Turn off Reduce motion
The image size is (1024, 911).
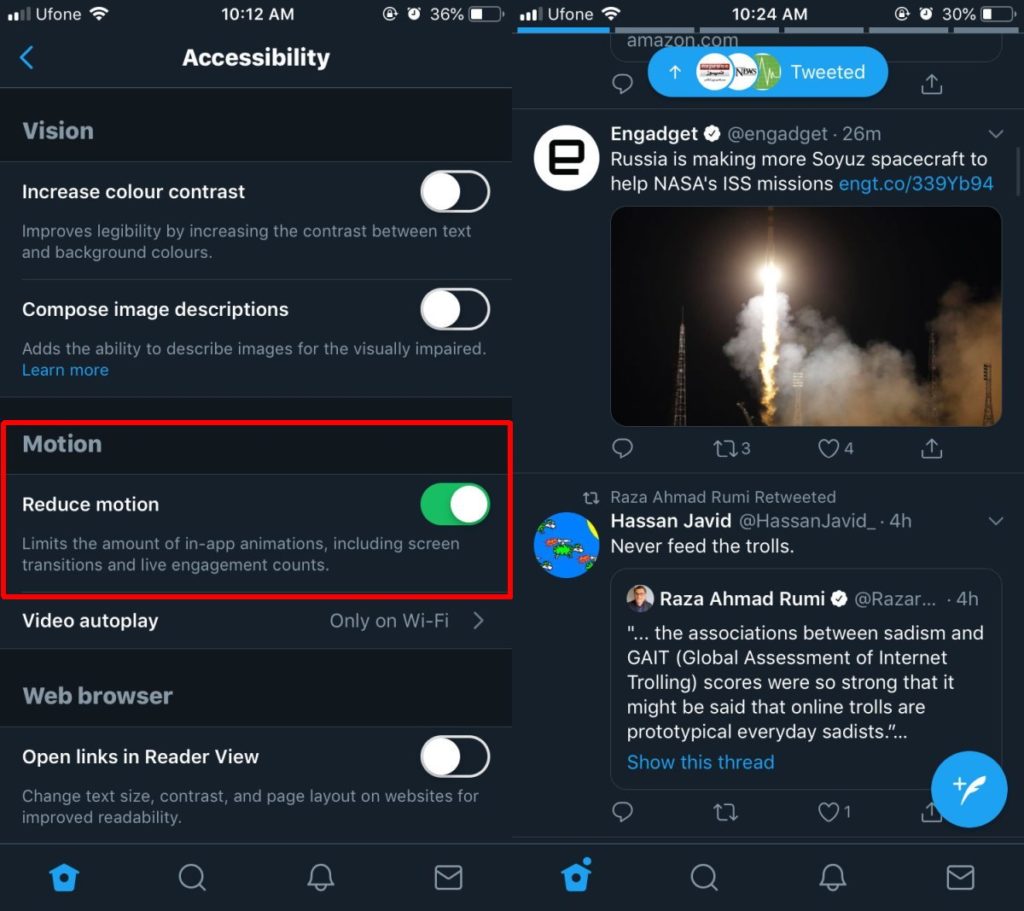pyautogui.click(x=455, y=504)
